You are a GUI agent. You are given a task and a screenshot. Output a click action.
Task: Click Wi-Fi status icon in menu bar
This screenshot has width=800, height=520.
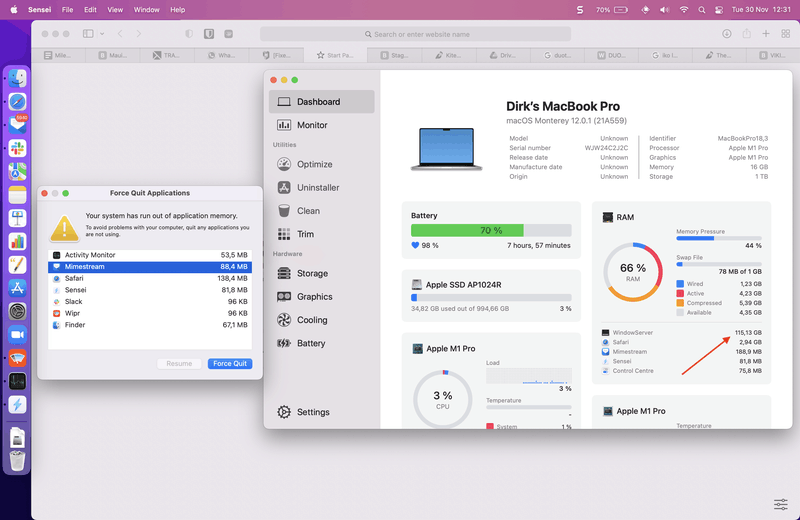[684, 10]
